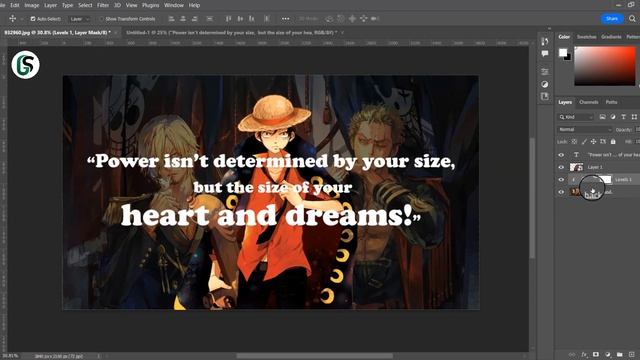This screenshot has height=360, width=640.
Task: Select the Layers panel tab
Action: pyautogui.click(x=565, y=102)
